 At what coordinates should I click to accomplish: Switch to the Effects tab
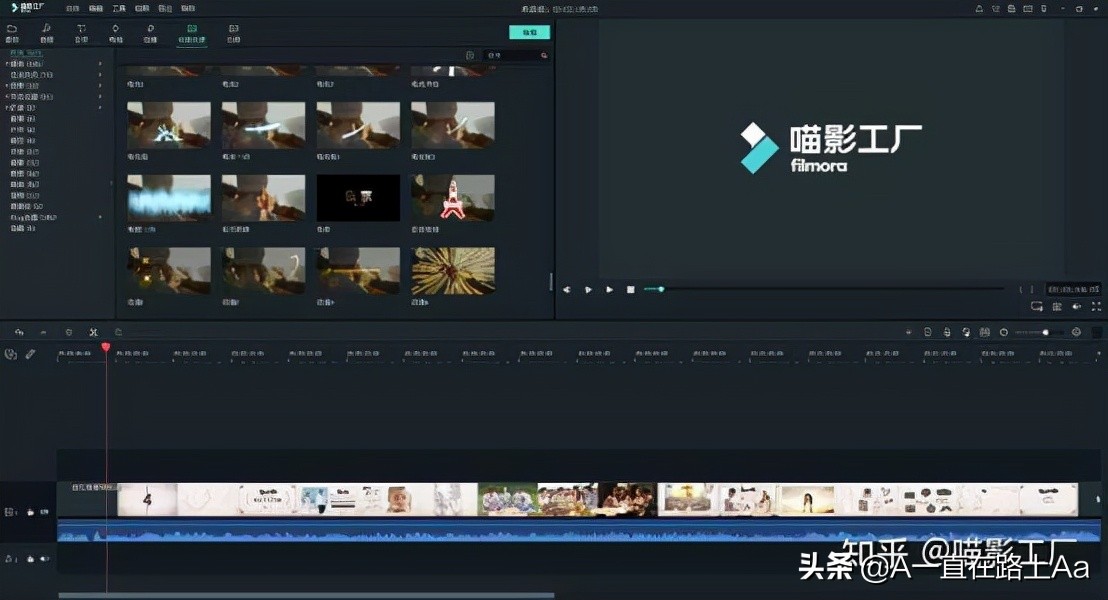click(151, 33)
